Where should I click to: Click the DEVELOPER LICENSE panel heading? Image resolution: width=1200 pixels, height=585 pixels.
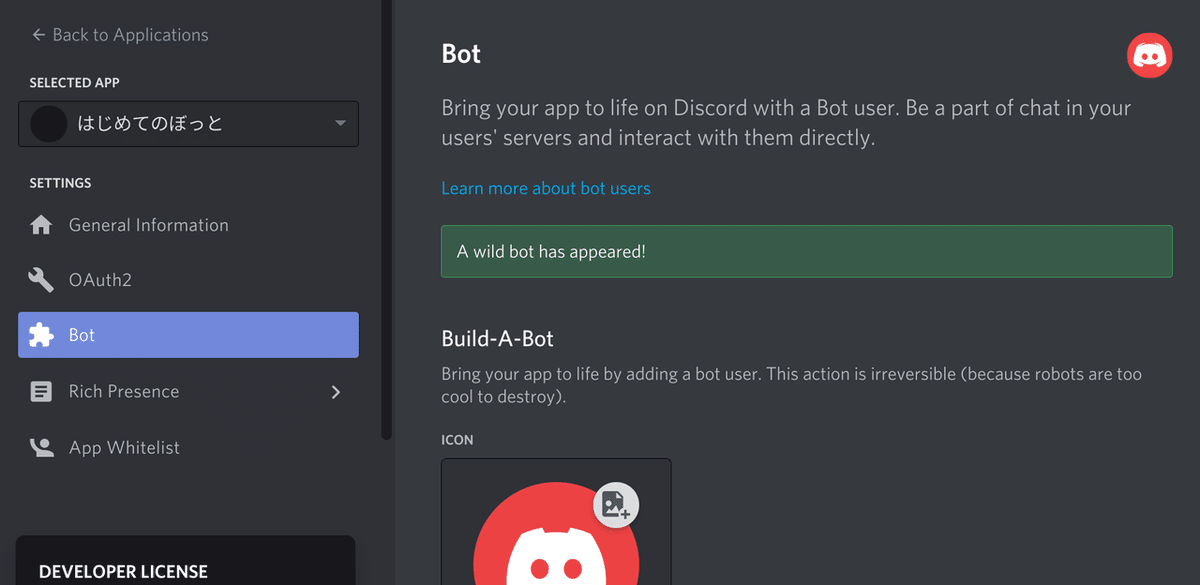coord(123,572)
